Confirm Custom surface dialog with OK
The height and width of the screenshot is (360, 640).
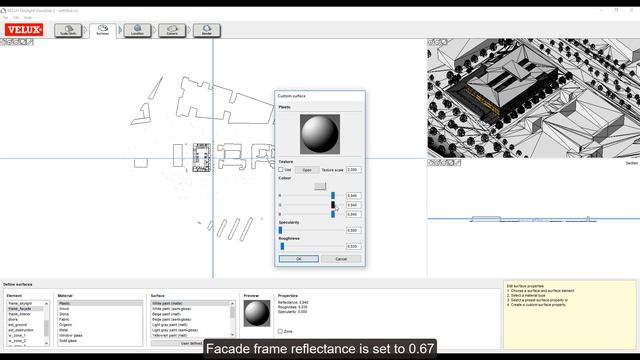299,259
